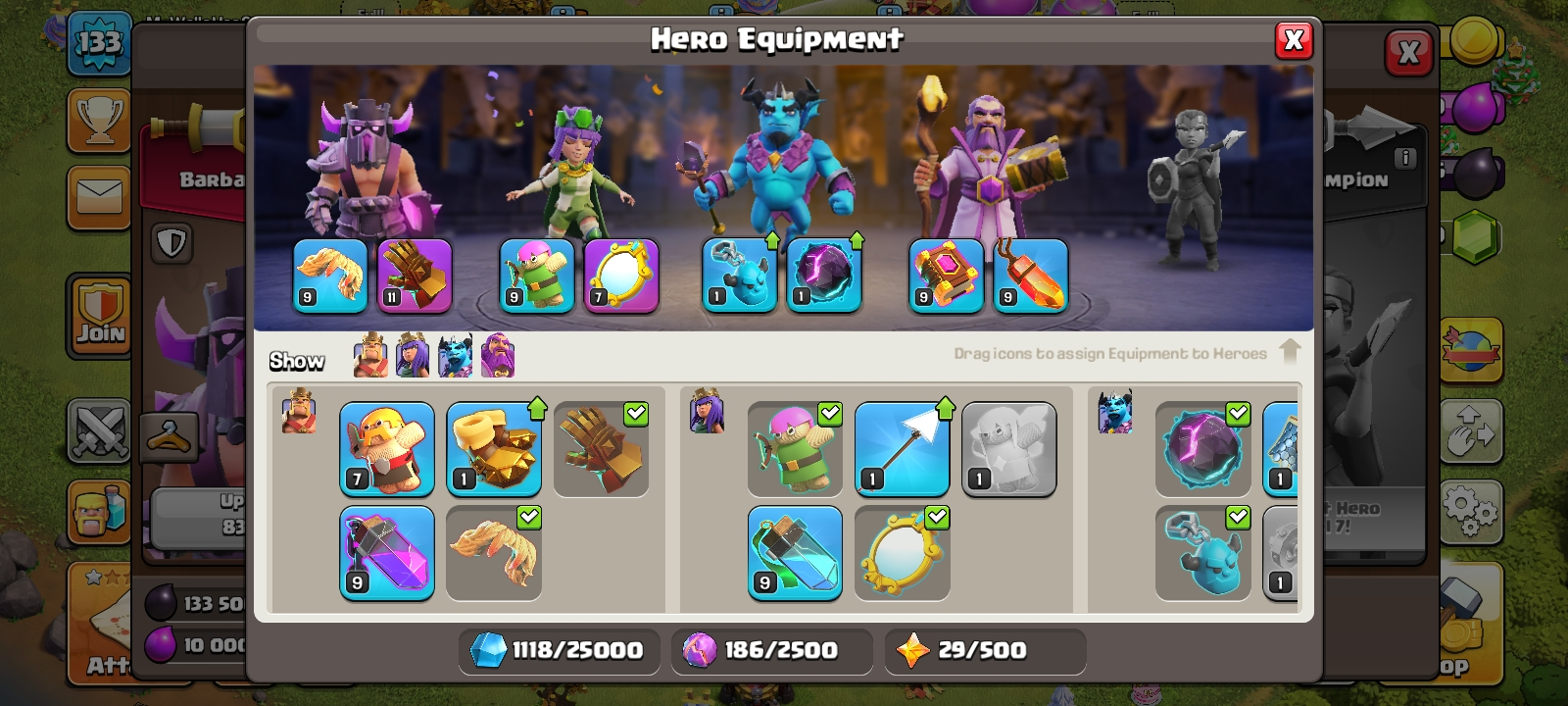
Task: Select Earthquake Boots equipment icon
Action: 494,449
